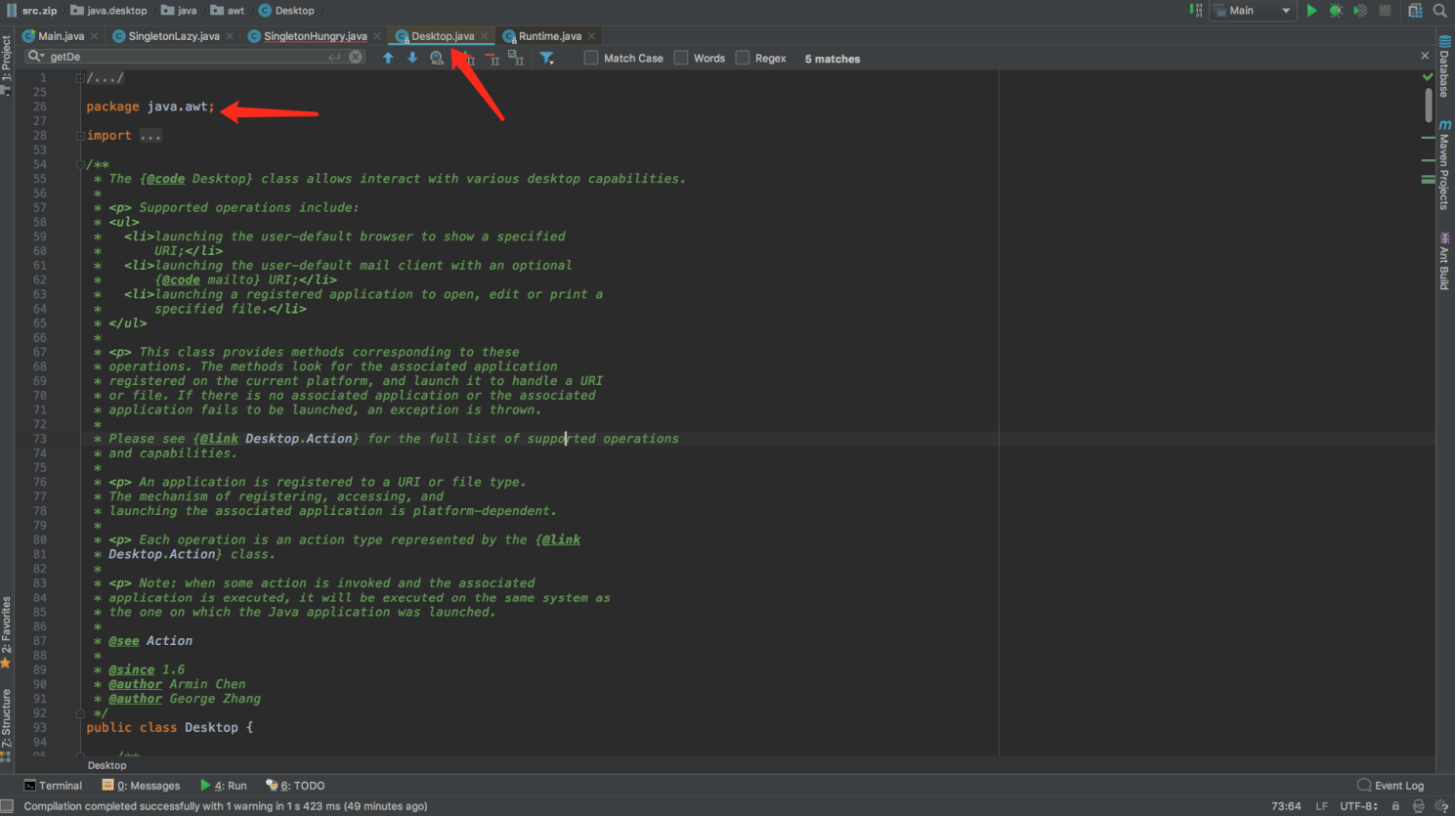
Task: Click the editor vertical scrollbar thumb
Action: coord(1429,106)
